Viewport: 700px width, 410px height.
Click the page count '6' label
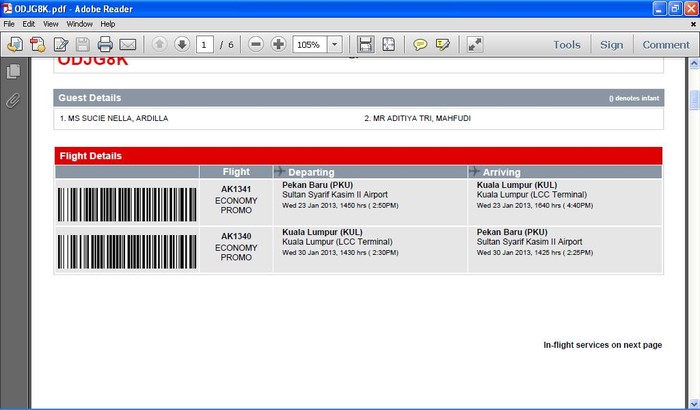pos(230,45)
